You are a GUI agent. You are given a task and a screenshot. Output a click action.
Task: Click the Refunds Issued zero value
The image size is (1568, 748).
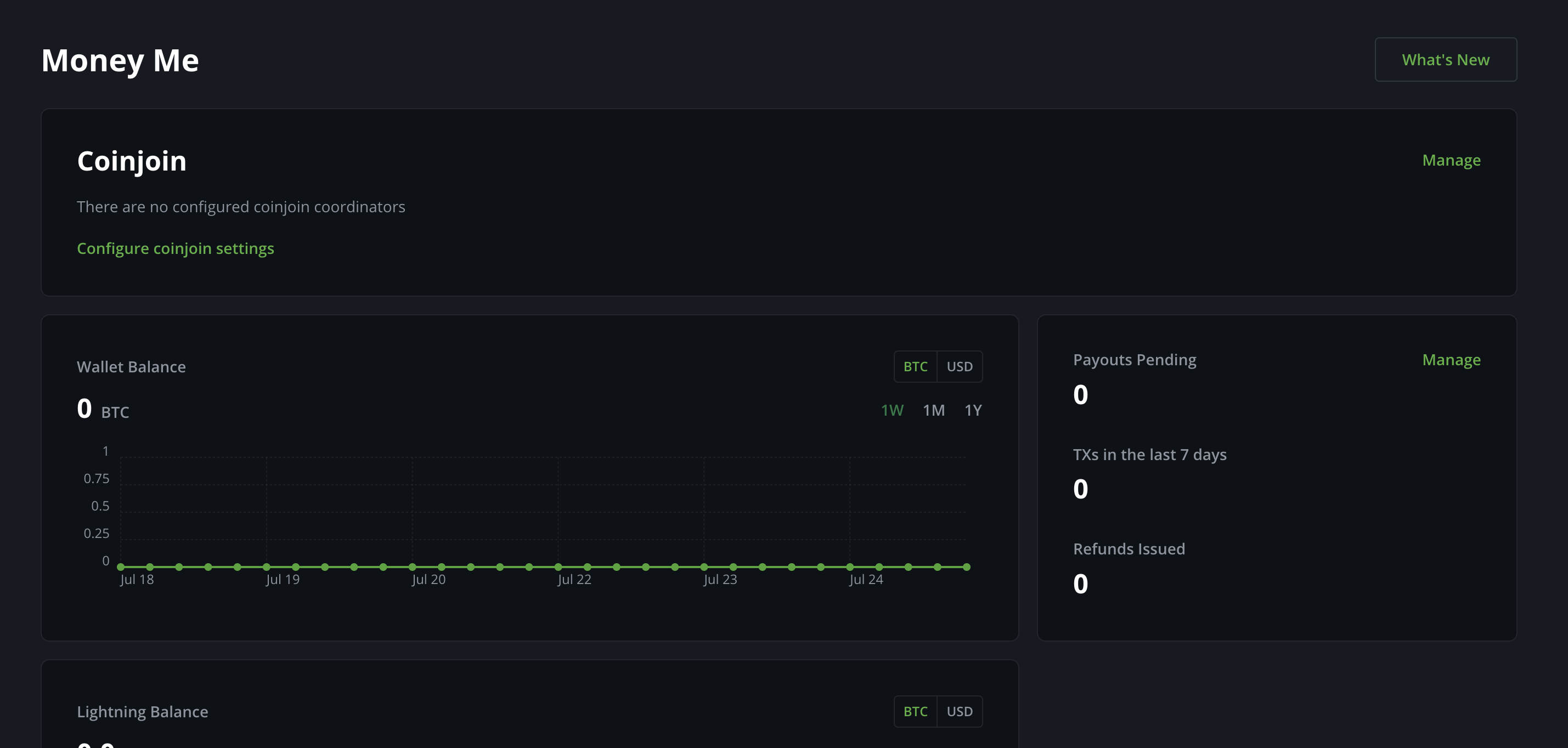click(x=1080, y=583)
